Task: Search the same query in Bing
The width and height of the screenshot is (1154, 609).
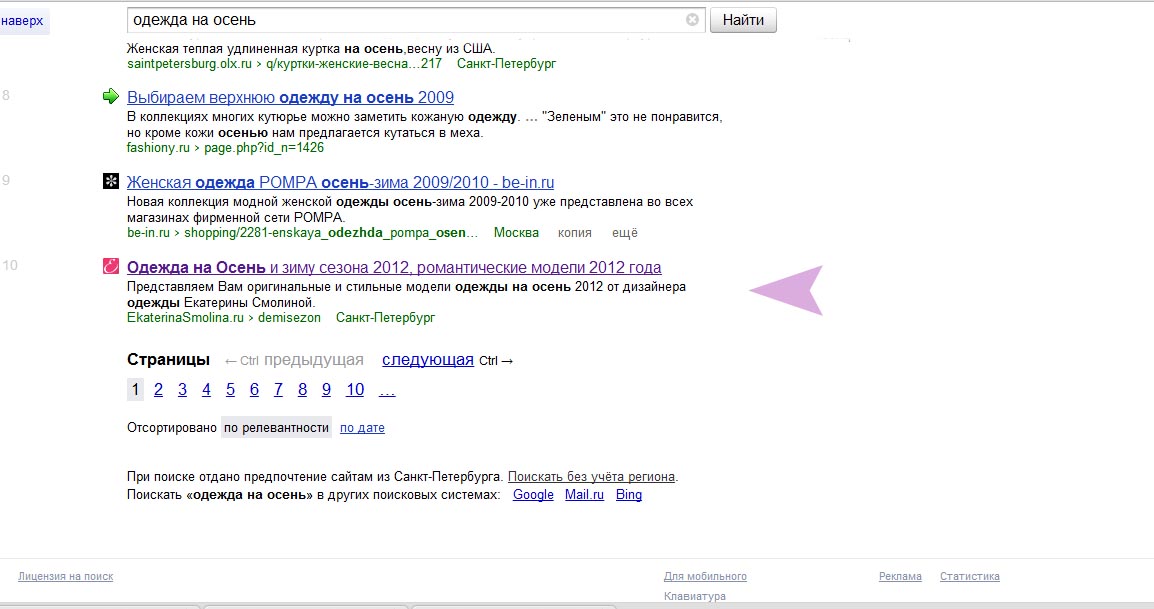Action: coord(629,495)
